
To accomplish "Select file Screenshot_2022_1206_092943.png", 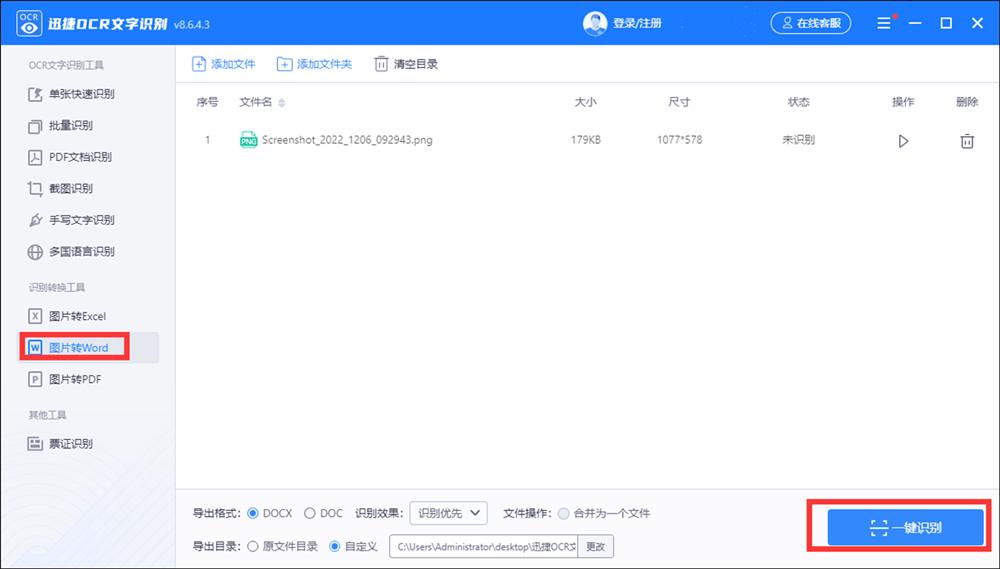I will [347, 140].
